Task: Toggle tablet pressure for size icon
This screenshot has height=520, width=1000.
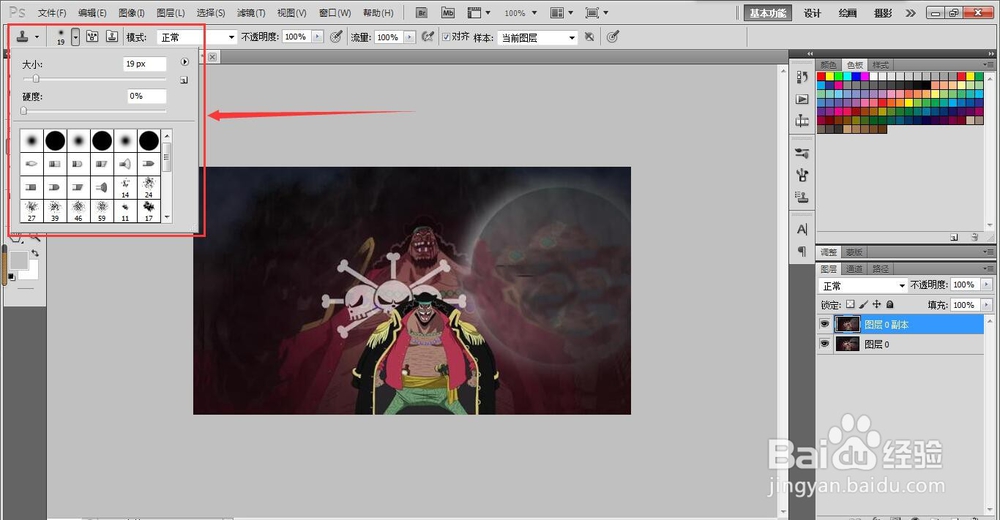Action: (612, 37)
